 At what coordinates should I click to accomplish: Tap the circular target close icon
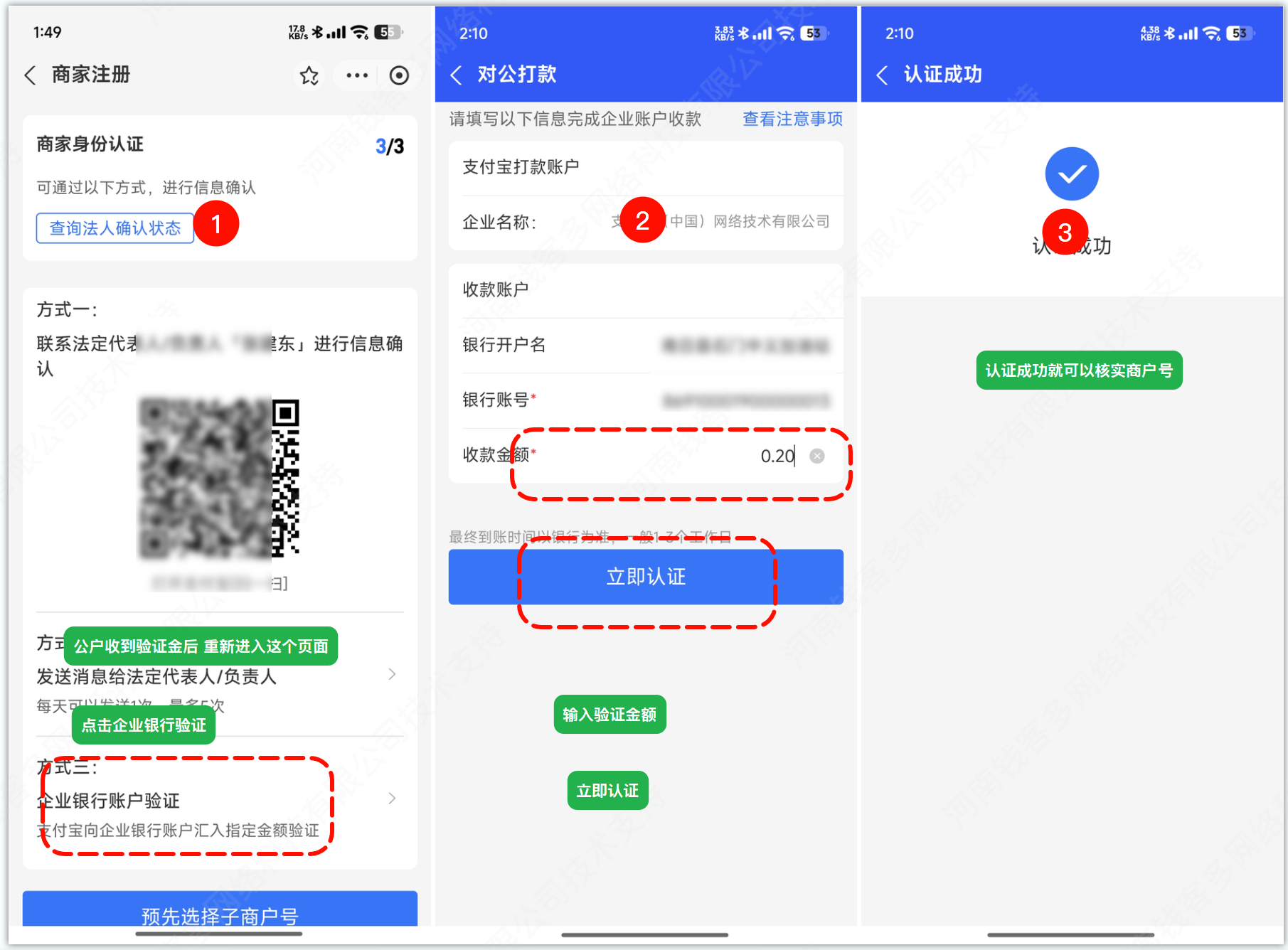399,75
